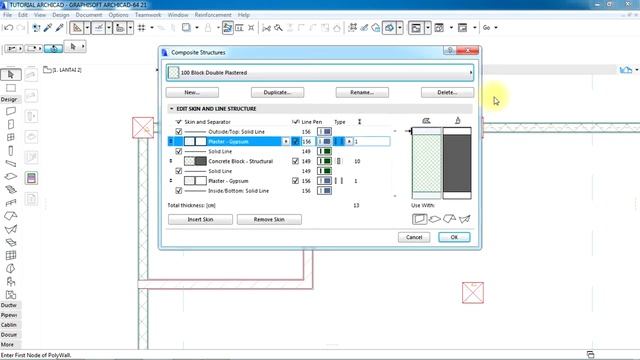Click the scissors Split tool icon
The image size is (640, 360).
pos(267,28)
